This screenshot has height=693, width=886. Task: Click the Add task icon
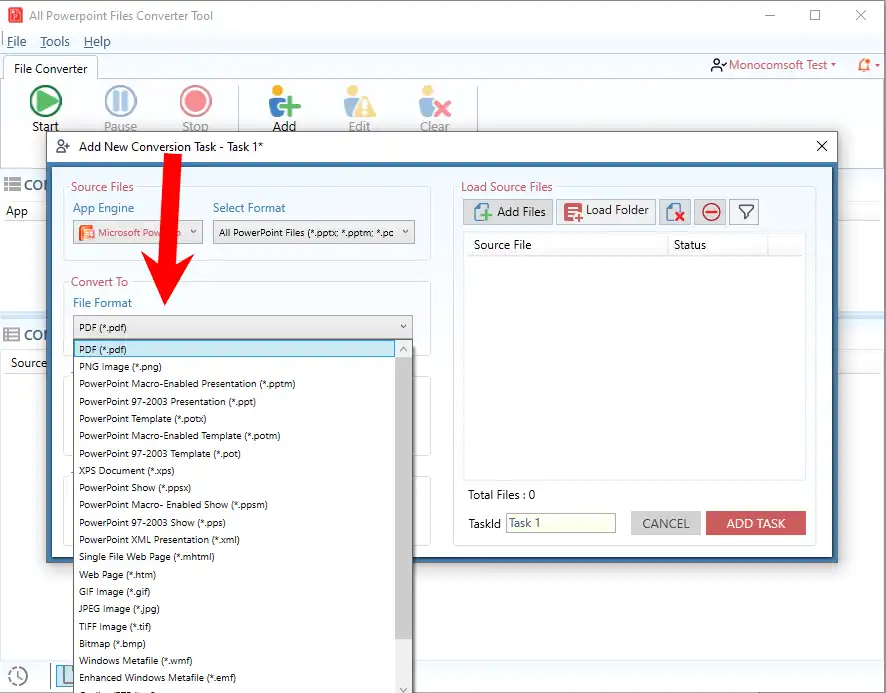pyautogui.click(x=284, y=102)
